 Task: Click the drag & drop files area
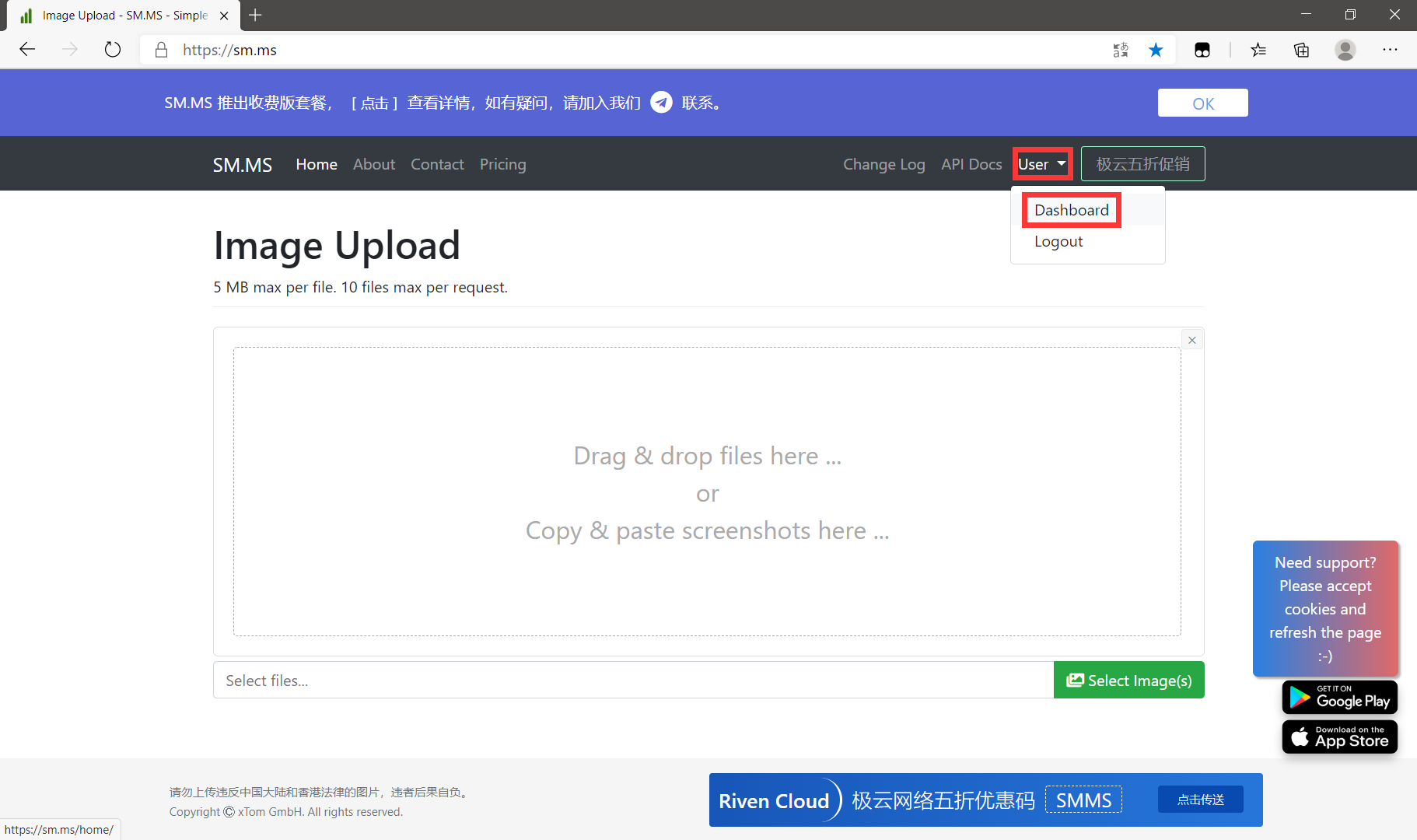(x=707, y=492)
